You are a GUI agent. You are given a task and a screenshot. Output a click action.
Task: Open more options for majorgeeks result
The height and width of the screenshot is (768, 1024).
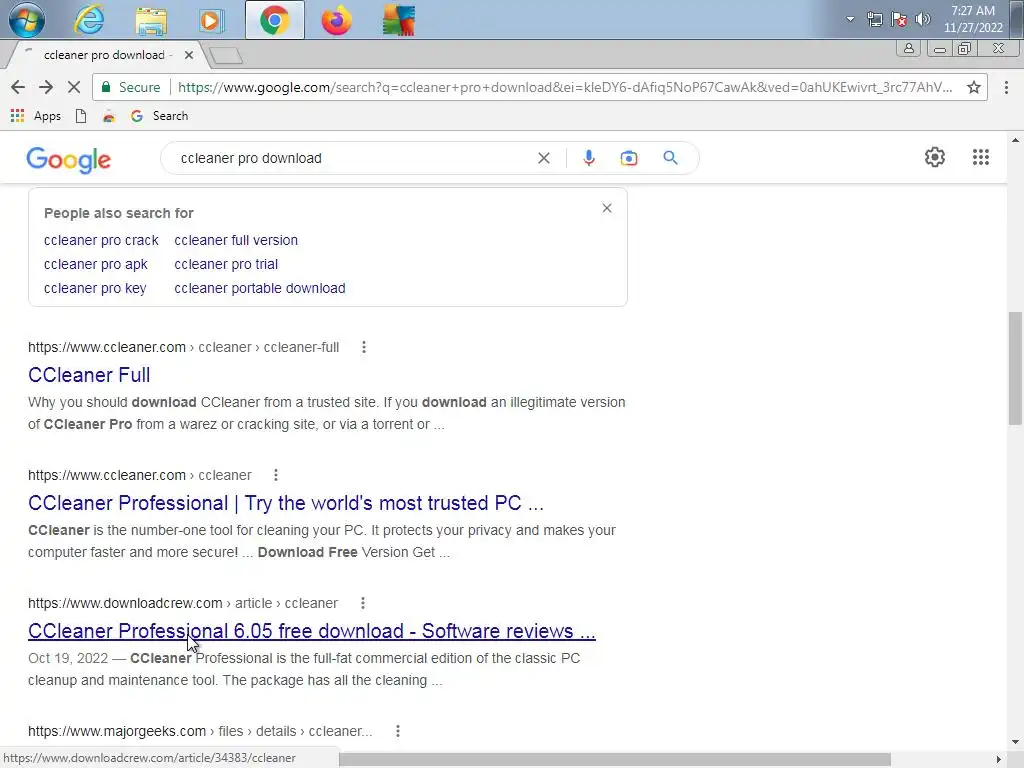coord(398,731)
